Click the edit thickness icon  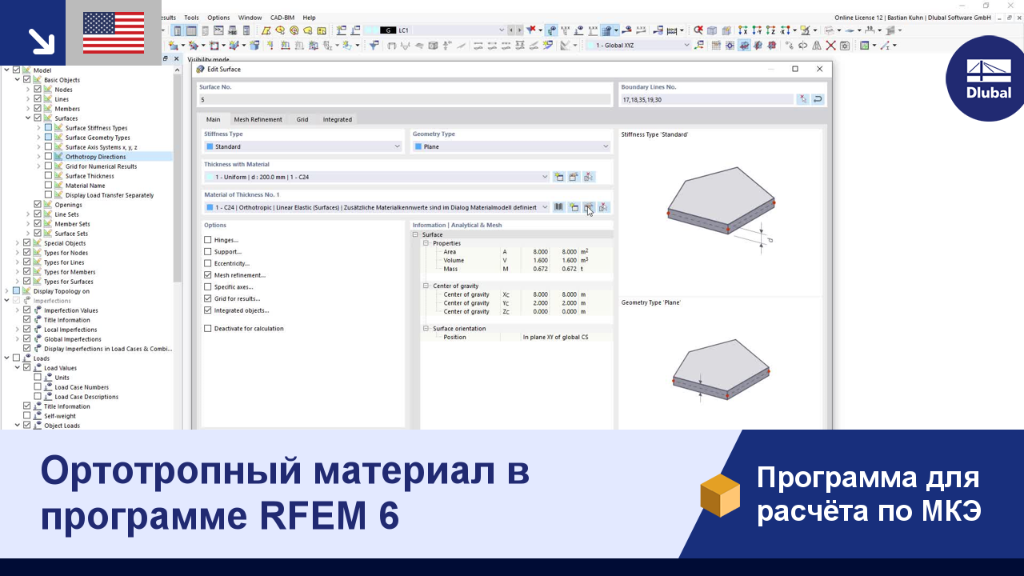[573, 177]
